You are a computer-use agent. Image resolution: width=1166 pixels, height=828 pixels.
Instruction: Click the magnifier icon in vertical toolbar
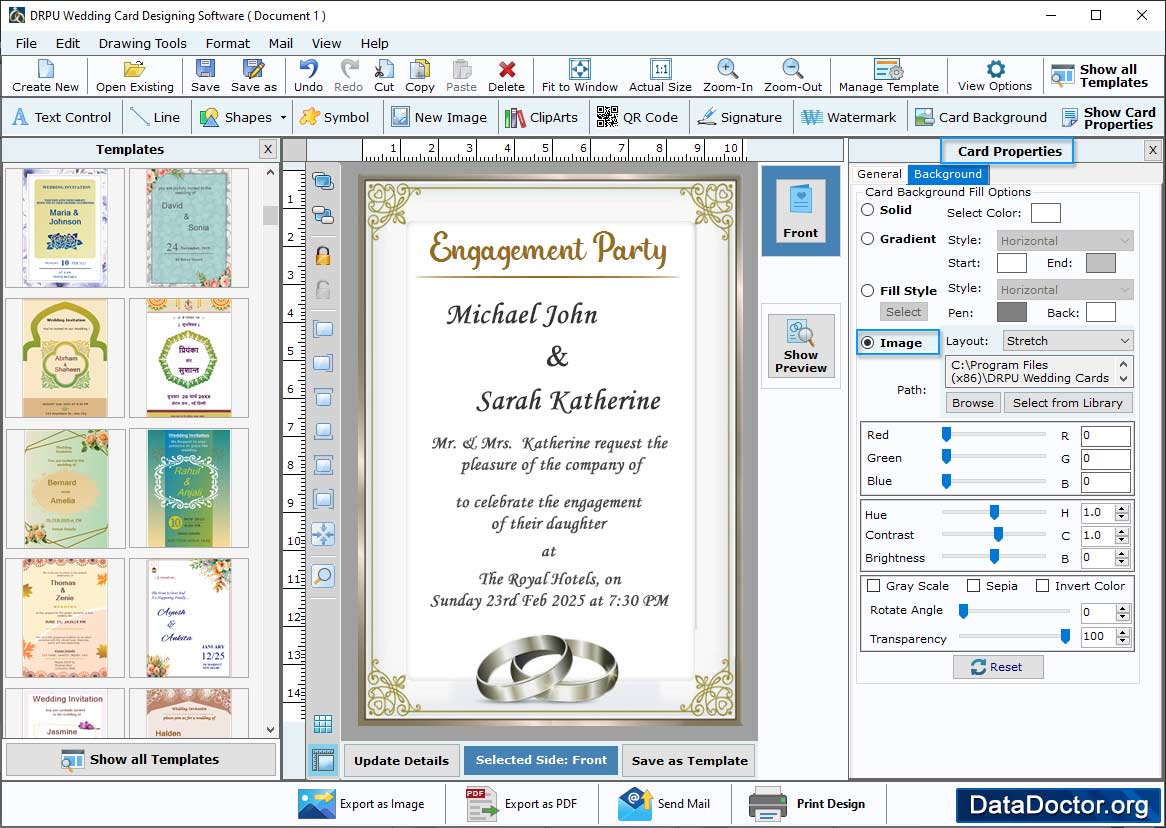click(323, 576)
